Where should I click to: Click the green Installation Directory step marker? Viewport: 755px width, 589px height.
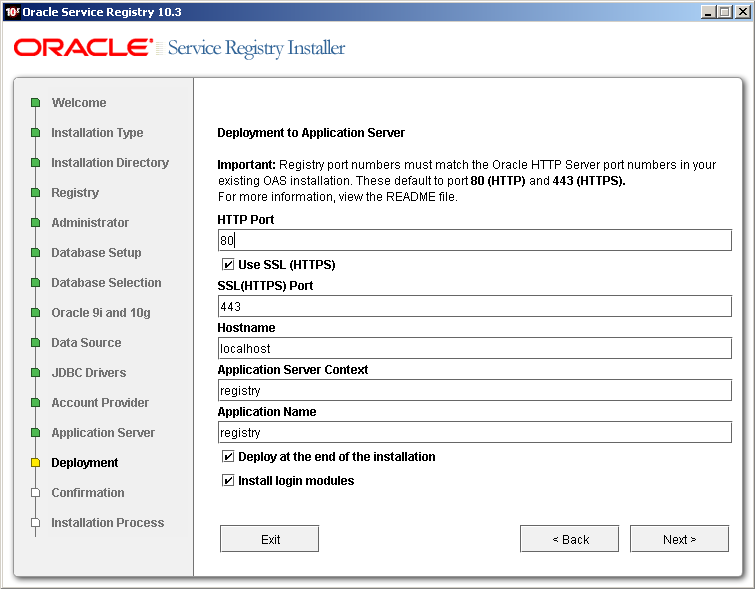point(35,163)
